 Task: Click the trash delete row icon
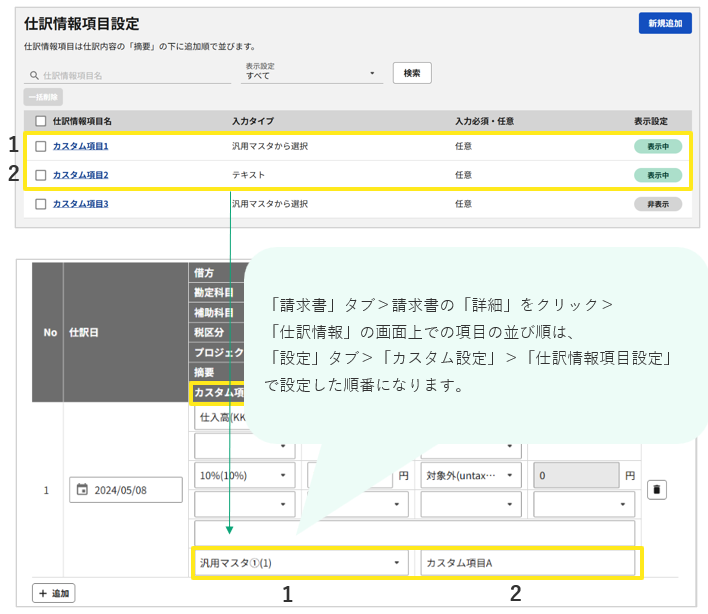657,490
